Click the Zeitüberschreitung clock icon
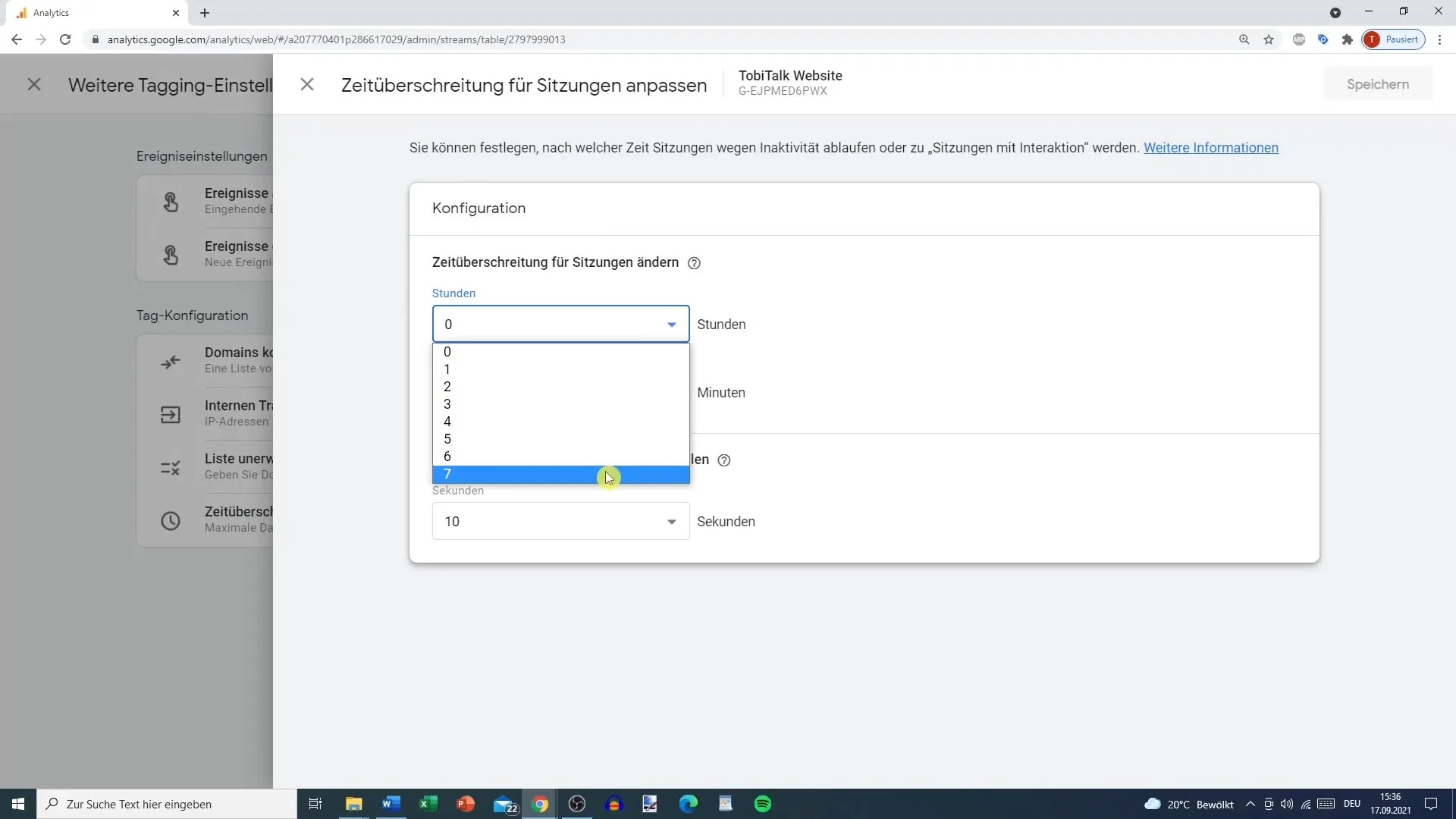The image size is (1456, 819). [171, 521]
